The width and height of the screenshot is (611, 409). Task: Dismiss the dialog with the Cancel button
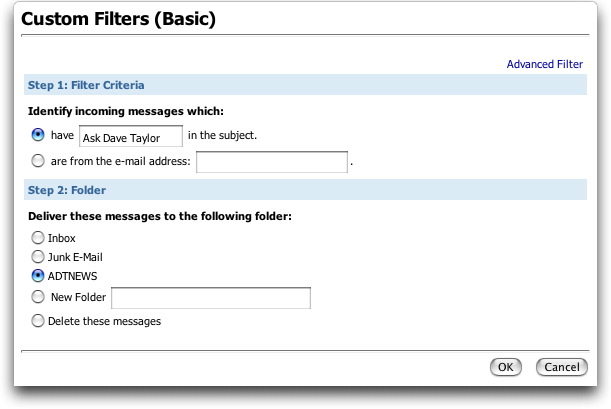tap(562, 367)
